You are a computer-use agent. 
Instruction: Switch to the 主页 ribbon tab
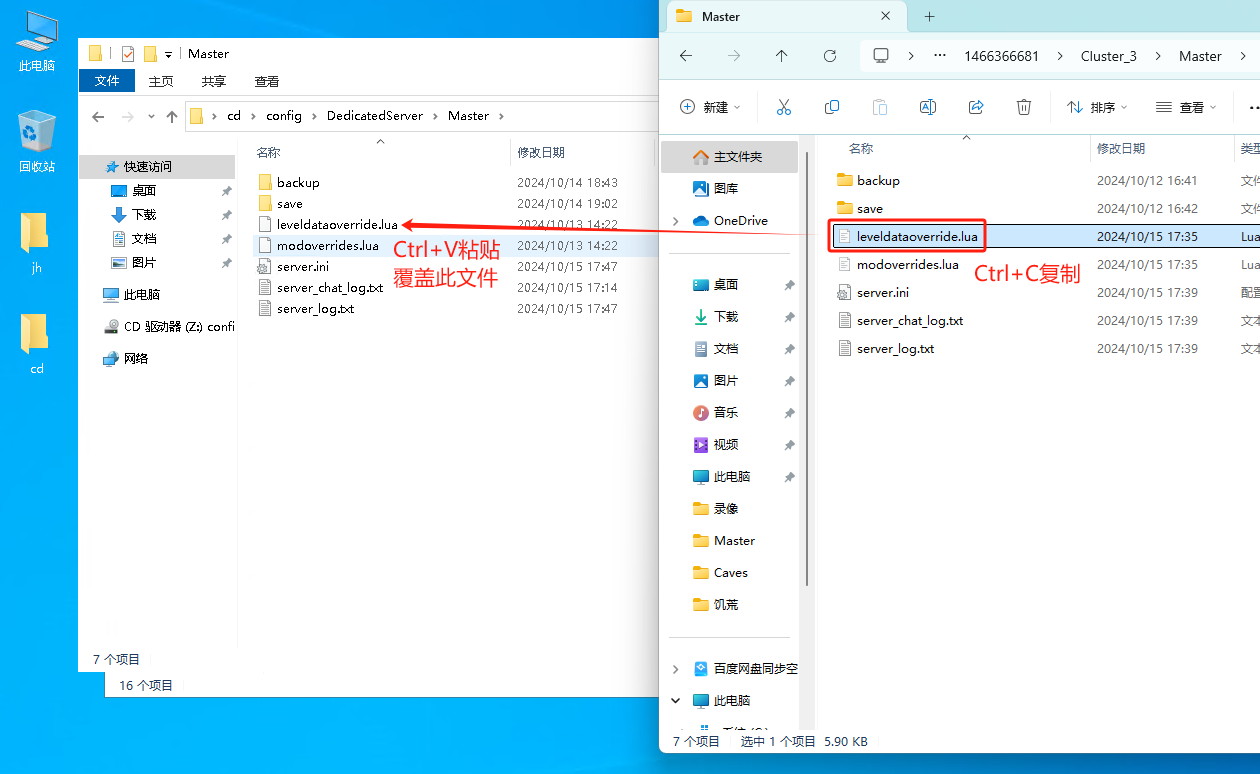tap(160, 81)
